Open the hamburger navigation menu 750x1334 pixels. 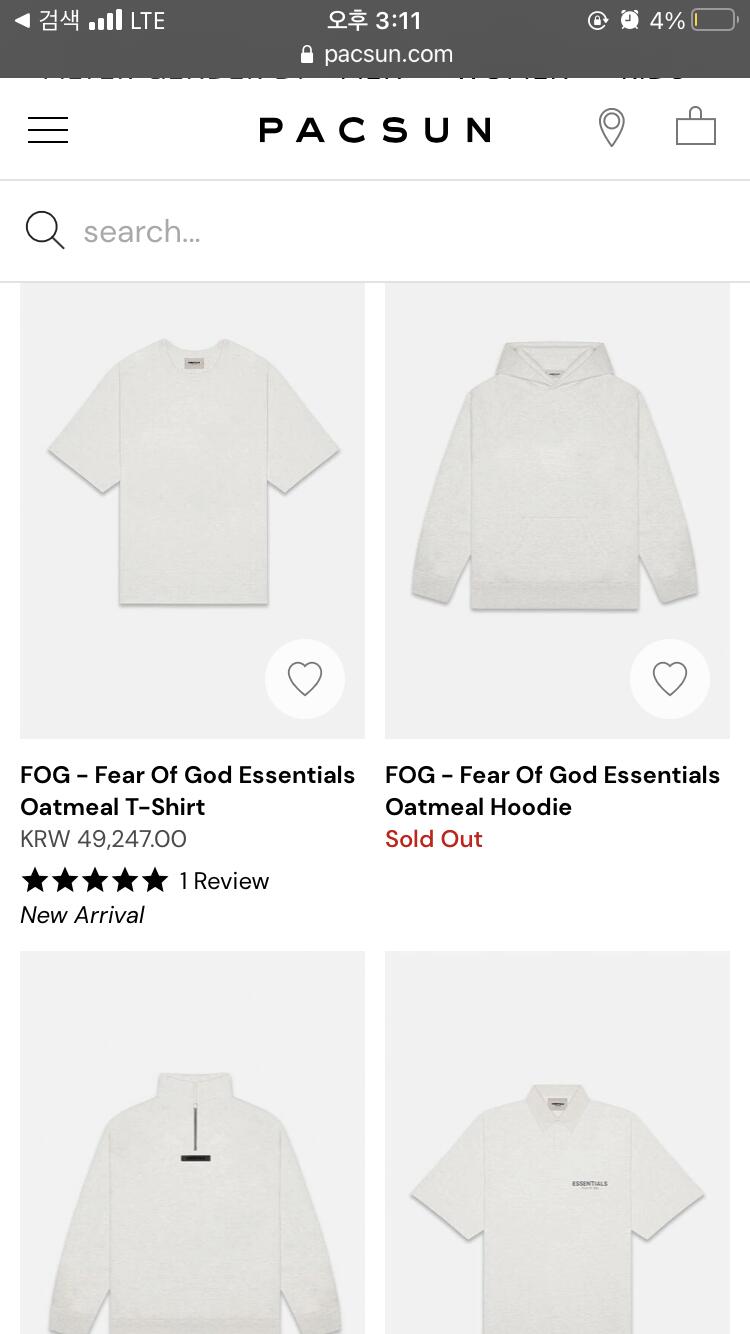[48, 130]
